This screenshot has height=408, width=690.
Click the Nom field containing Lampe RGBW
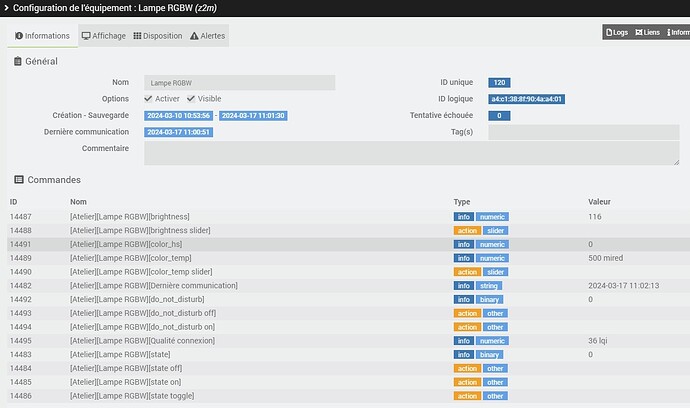tap(239, 82)
